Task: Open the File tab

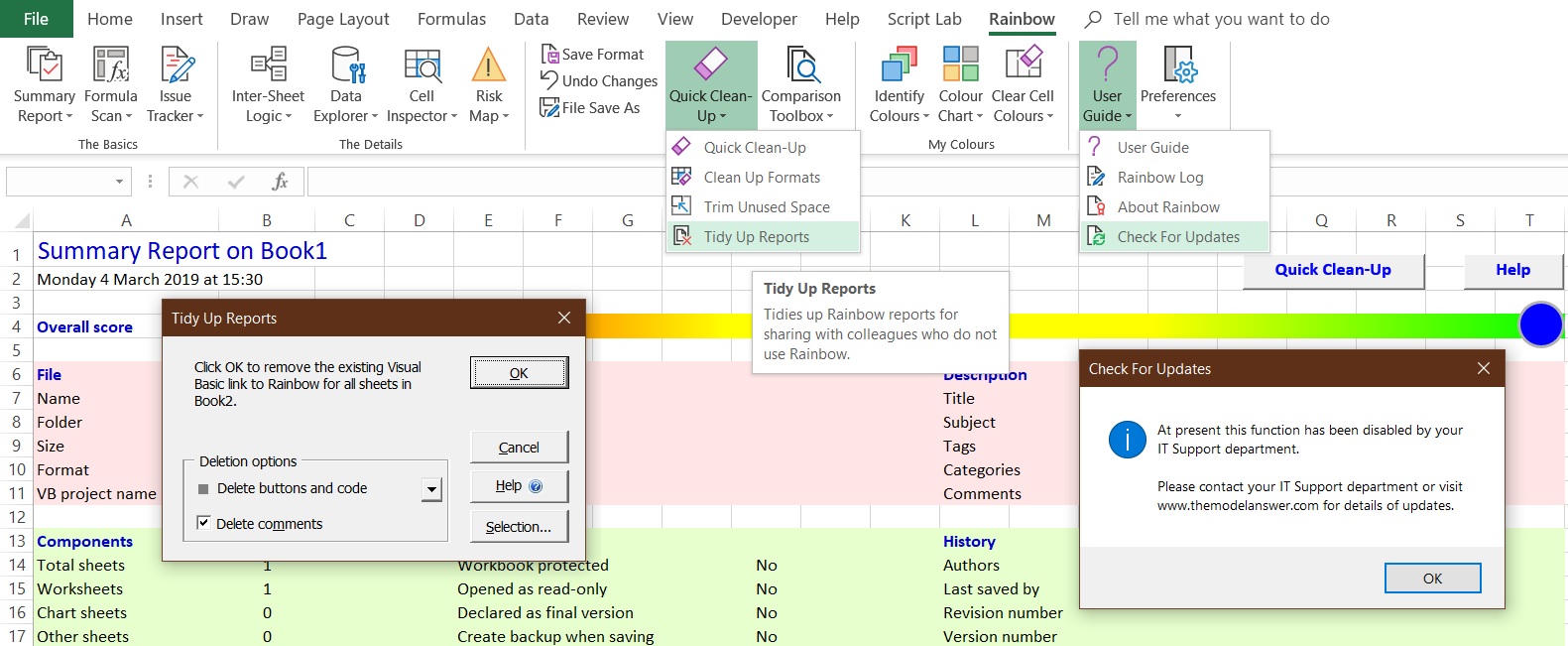Action: pyautogui.click(x=36, y=19)
